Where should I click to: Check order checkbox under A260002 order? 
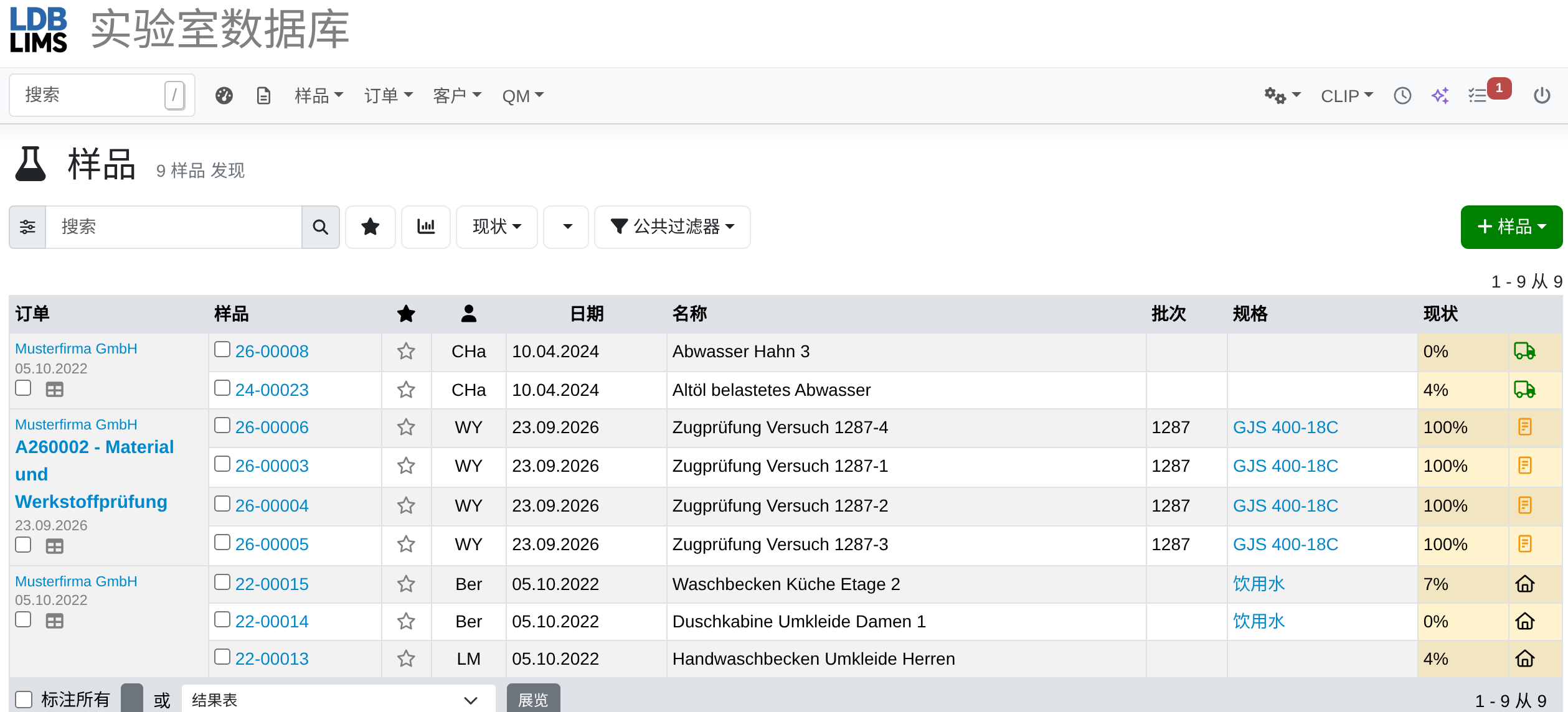(x=23, y=545)
